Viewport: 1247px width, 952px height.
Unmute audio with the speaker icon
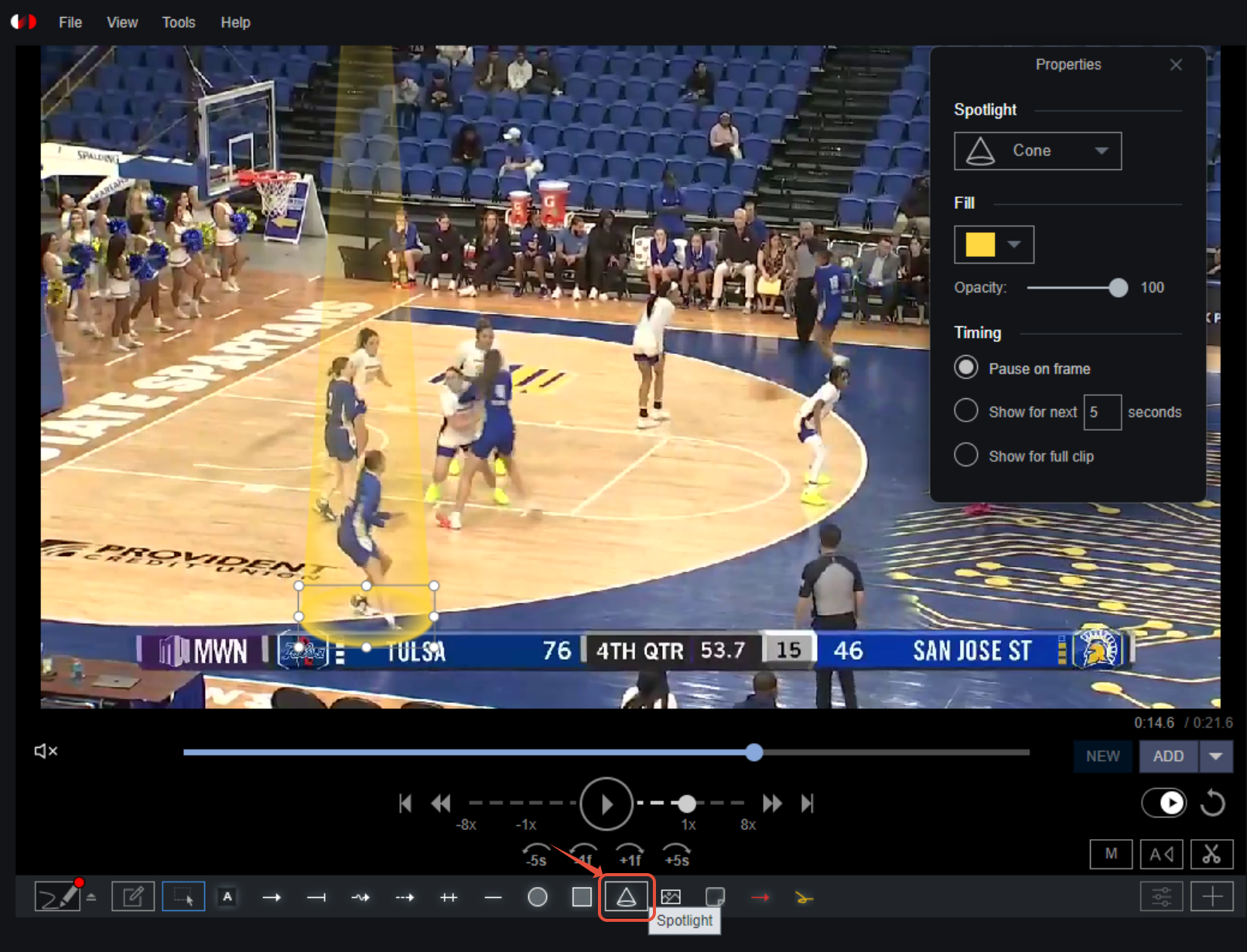click(x=46, y=751)
